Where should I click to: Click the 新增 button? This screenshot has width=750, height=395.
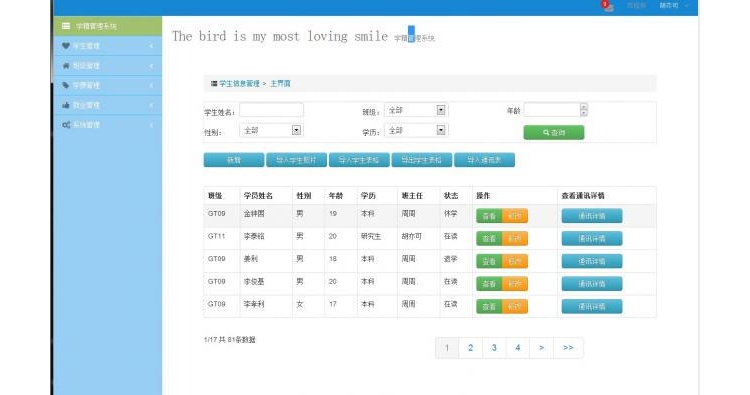click(x=234, y=160)
